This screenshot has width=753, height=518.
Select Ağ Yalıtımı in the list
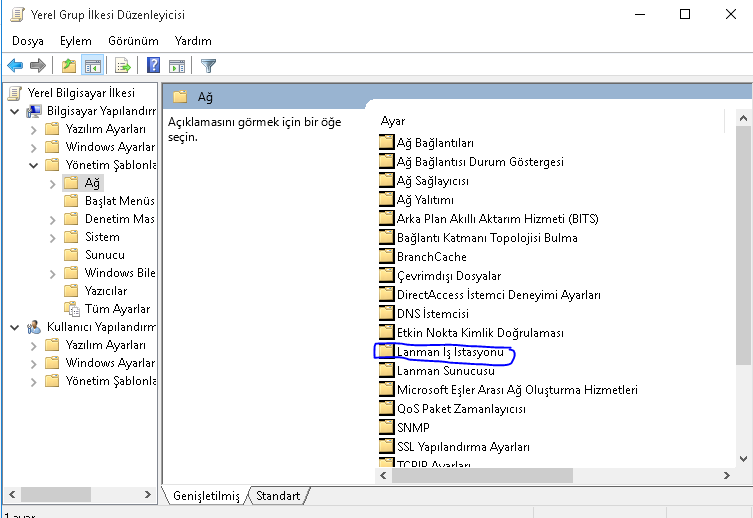[425, 200]
